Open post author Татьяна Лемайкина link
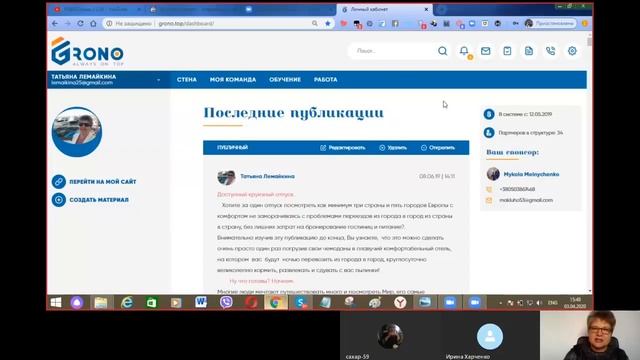 tap(267, 176)
